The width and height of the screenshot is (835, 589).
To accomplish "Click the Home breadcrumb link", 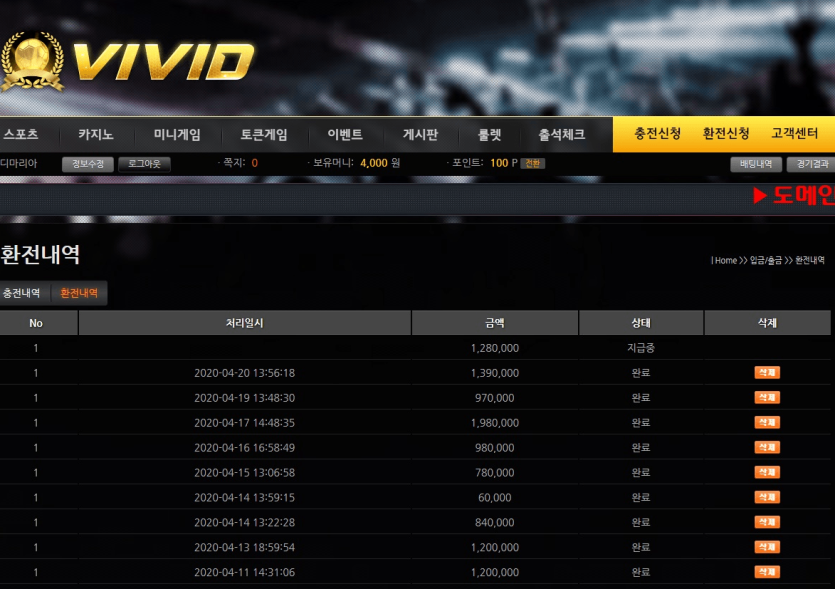I will point(725,260).
